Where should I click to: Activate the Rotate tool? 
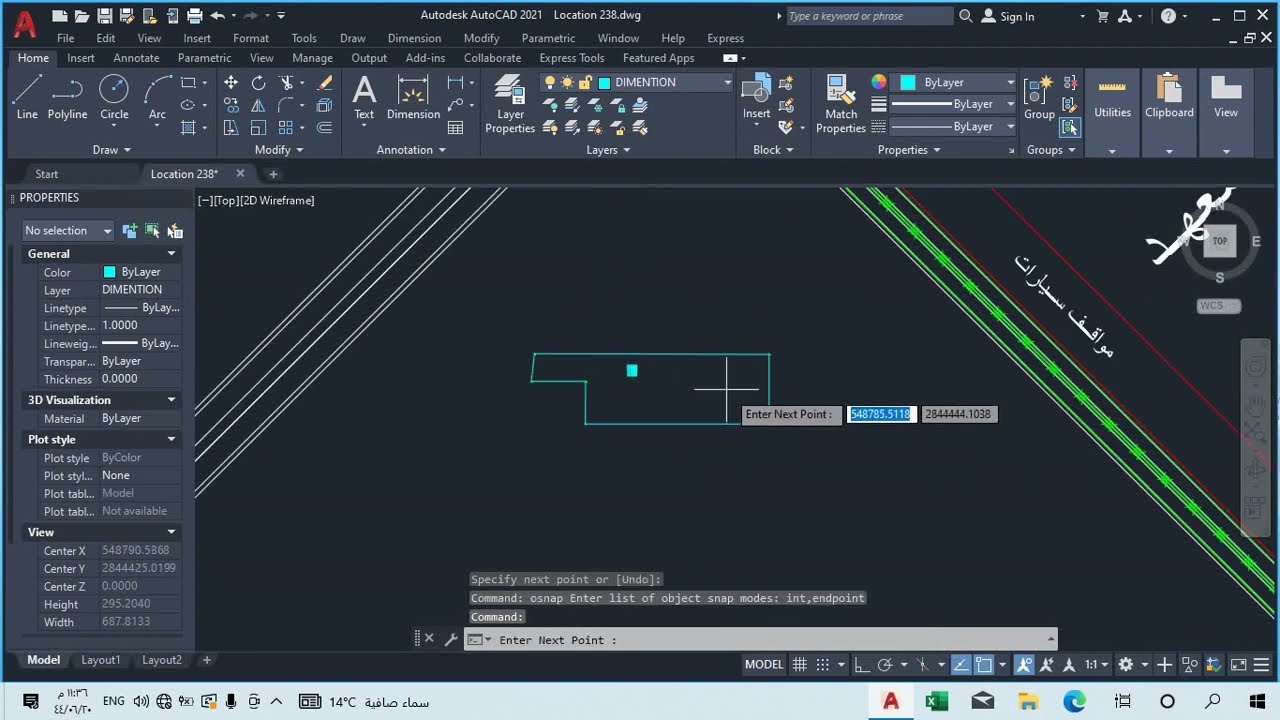tap(258, 83)
